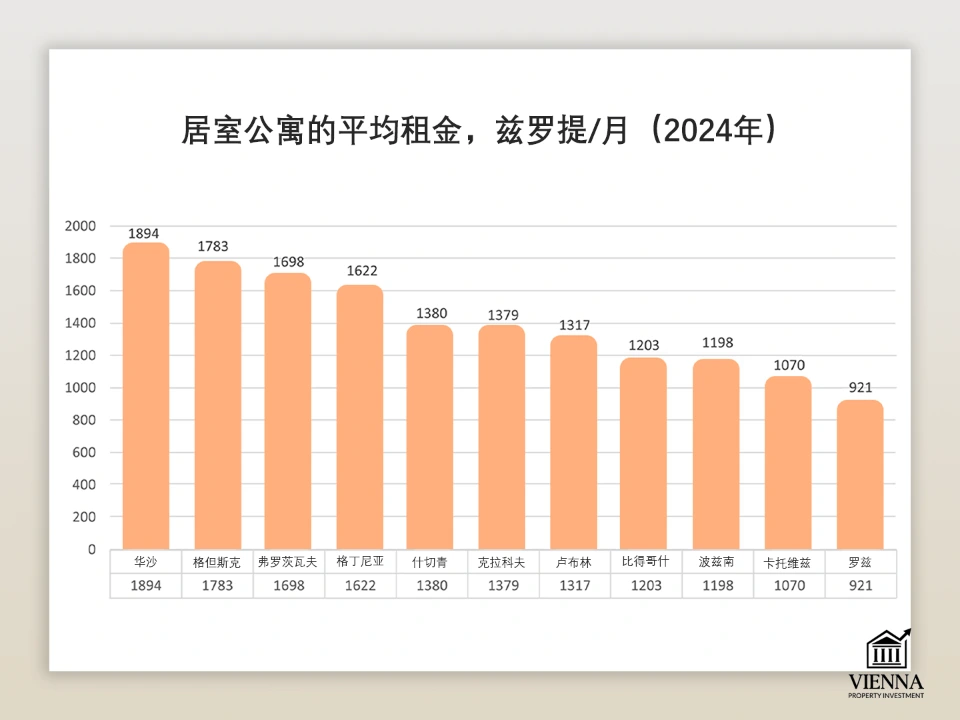Select the 1622 cell under 格丁尼亚
The height and width of the screenshot is (720, 960).
tap(360, 586)
